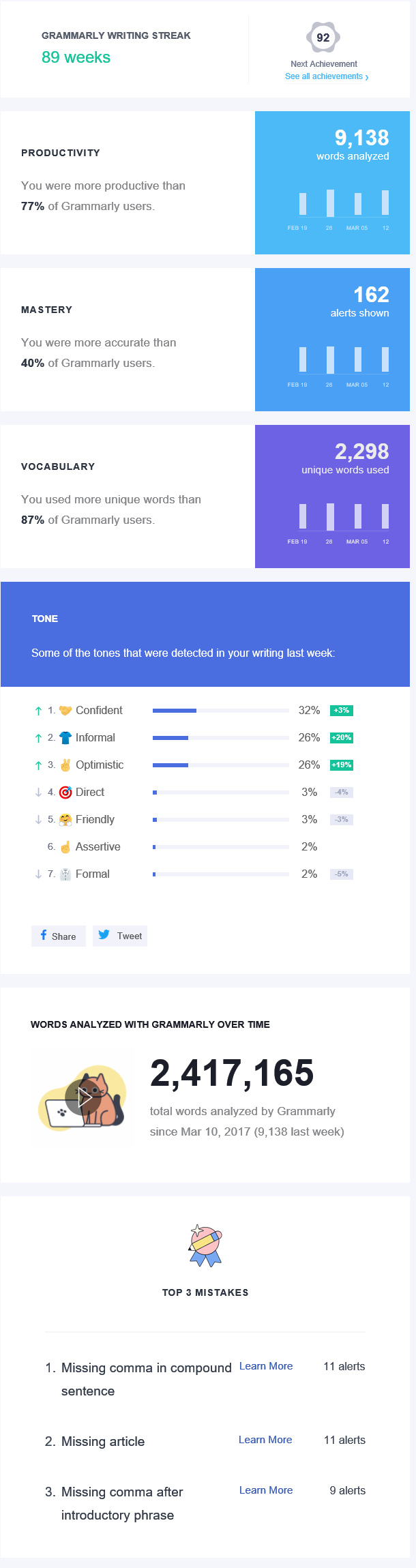The image size is (416, 1568).
Task: Click the Formal tone suit icon
Action: tap(65, 874)
